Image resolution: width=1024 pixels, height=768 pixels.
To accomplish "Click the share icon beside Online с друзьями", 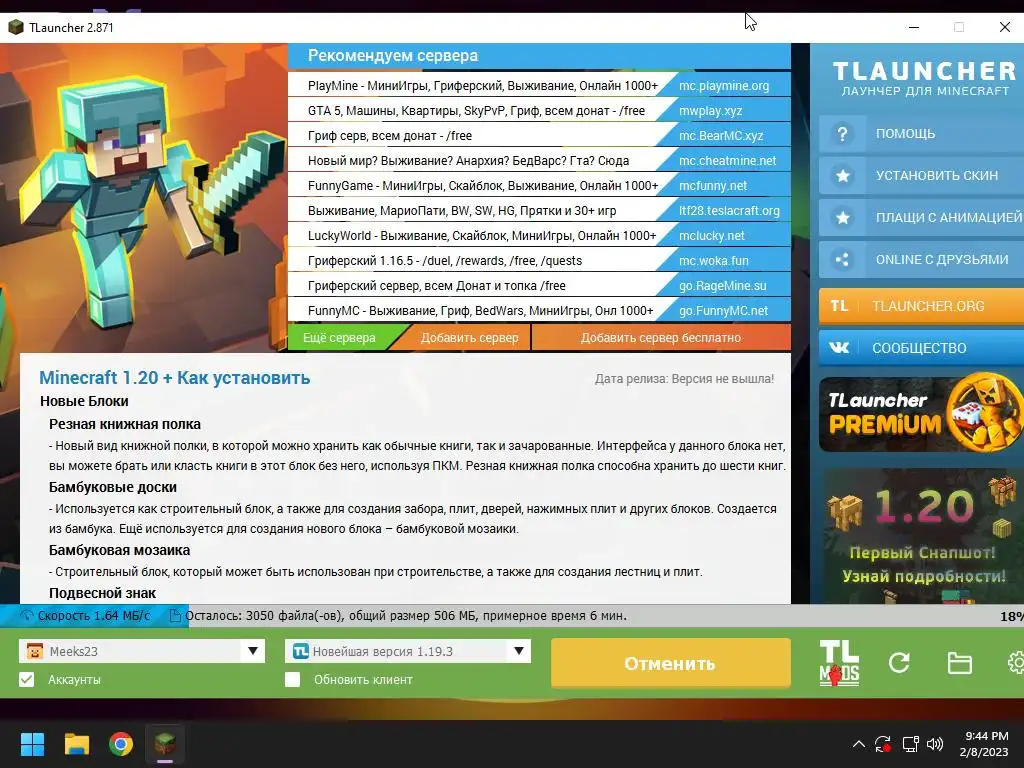I will coord(842,259).
